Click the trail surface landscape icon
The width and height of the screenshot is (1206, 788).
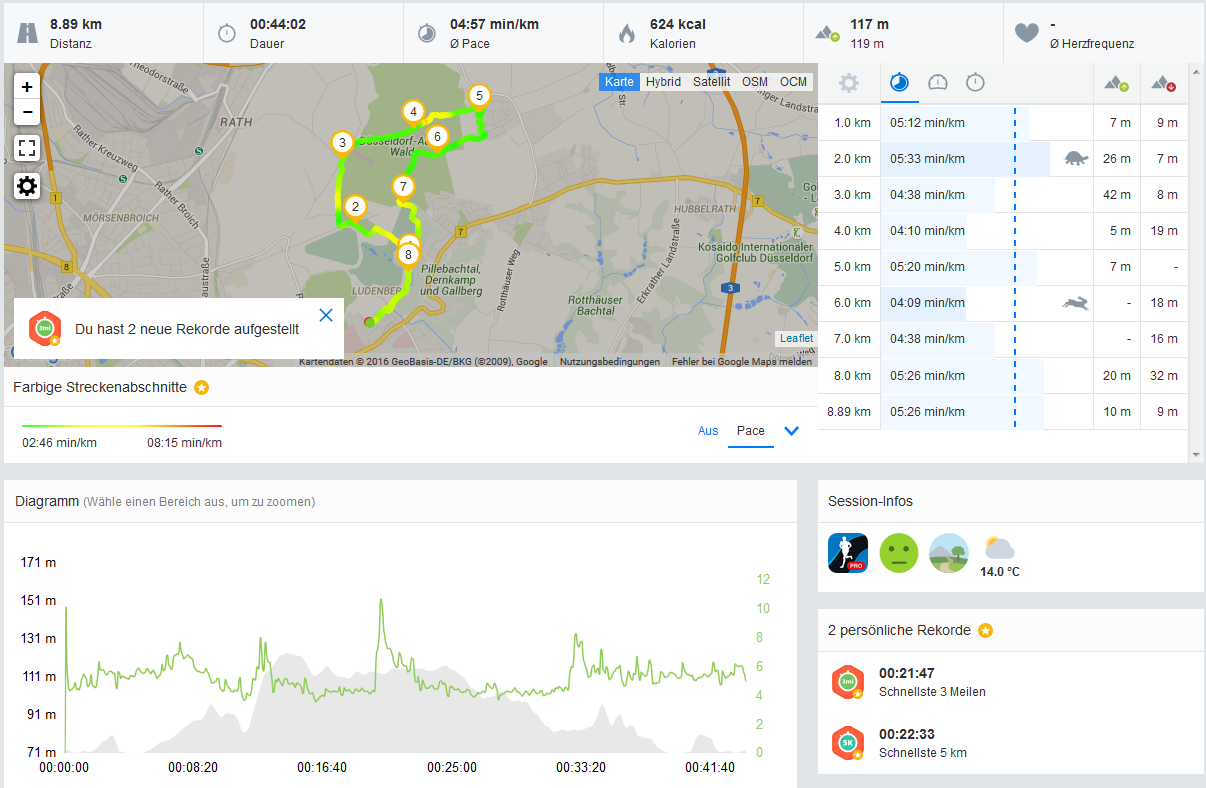click(949, 553)
